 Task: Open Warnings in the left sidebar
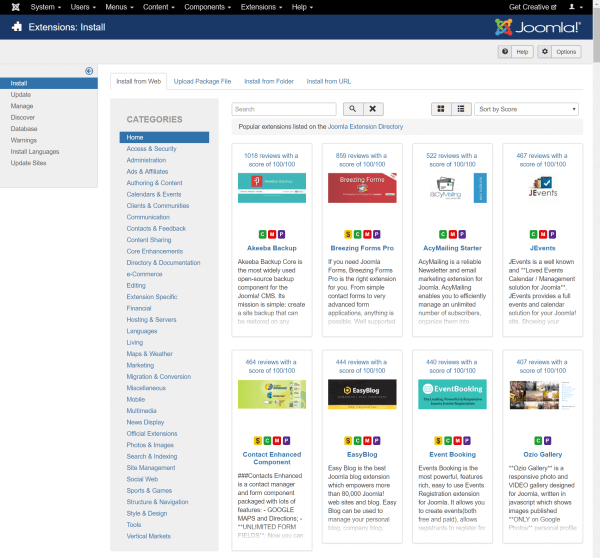click(24, 140)
